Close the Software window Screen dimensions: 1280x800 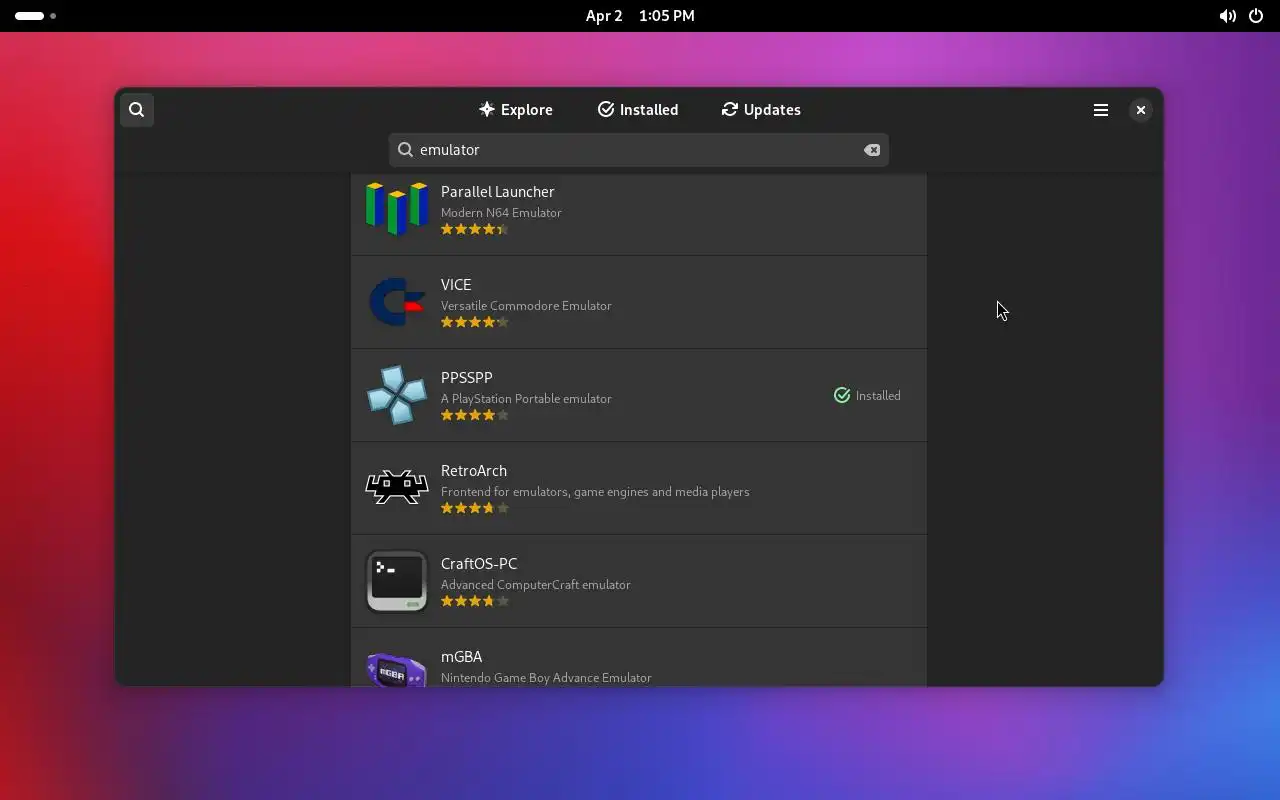pyautogui.click(x=1141, y=110)
